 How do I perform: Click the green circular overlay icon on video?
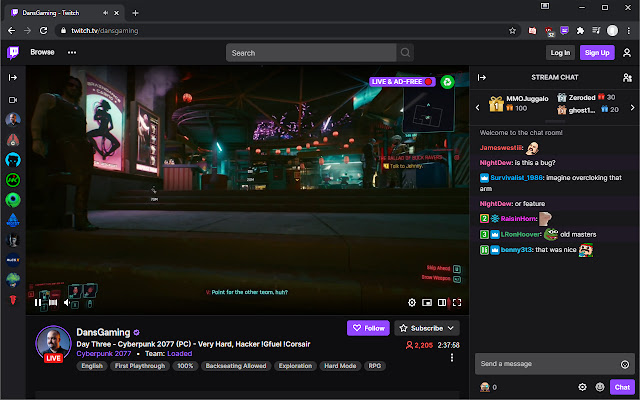tap(447, 82)
